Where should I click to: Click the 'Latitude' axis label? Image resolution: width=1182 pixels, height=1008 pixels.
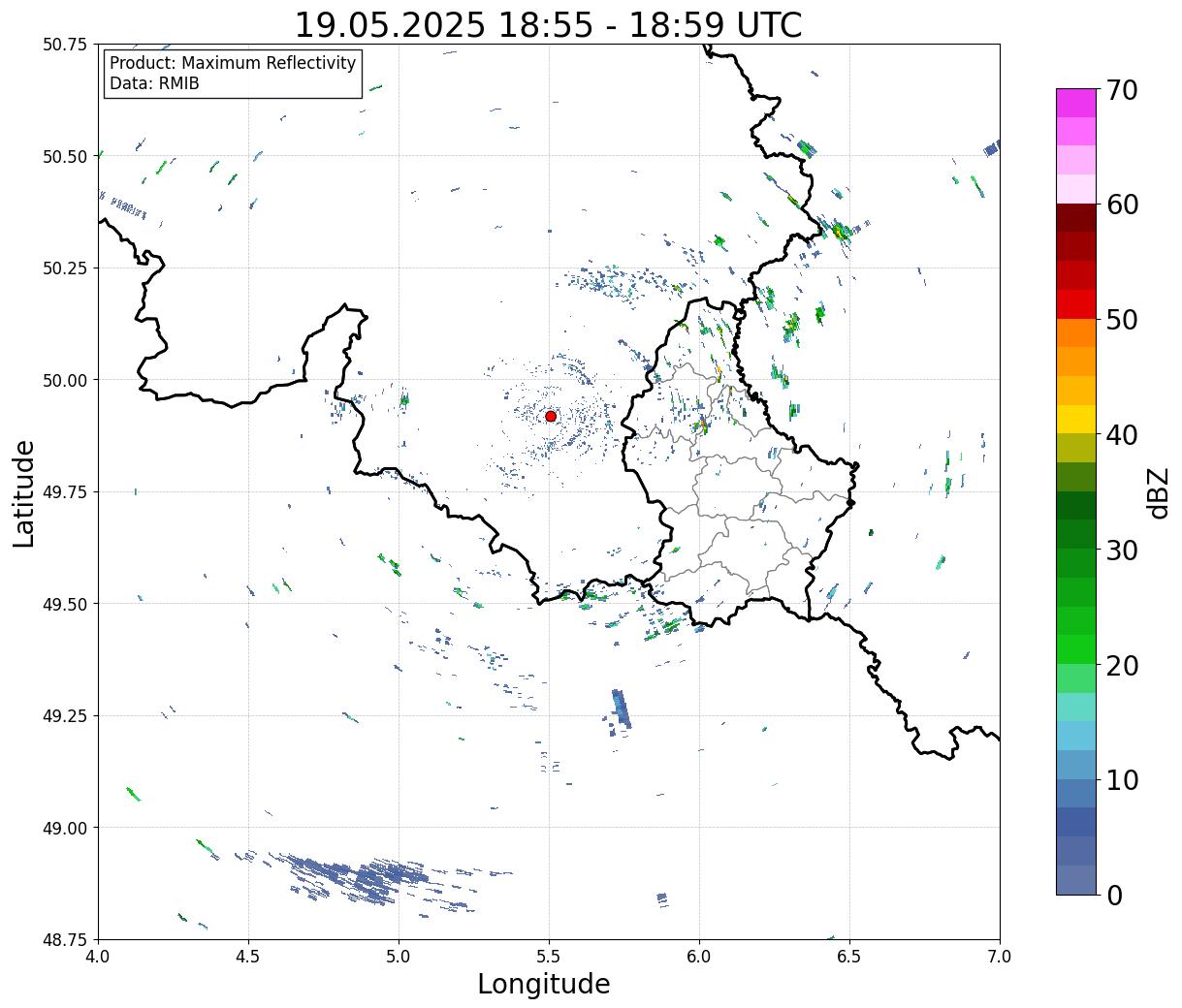(24, 493)
